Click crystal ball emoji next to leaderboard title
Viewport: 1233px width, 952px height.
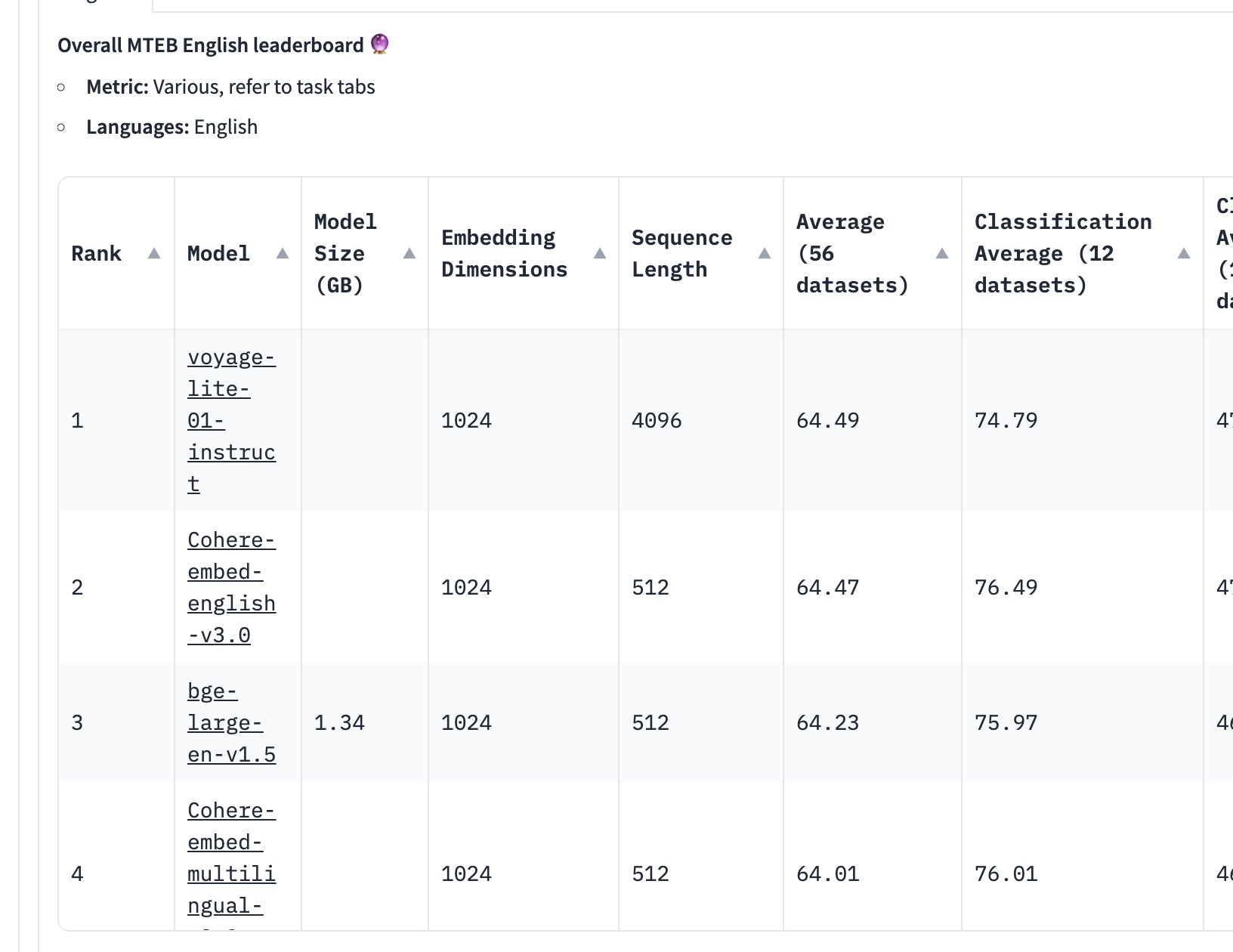tap(380, 45)
